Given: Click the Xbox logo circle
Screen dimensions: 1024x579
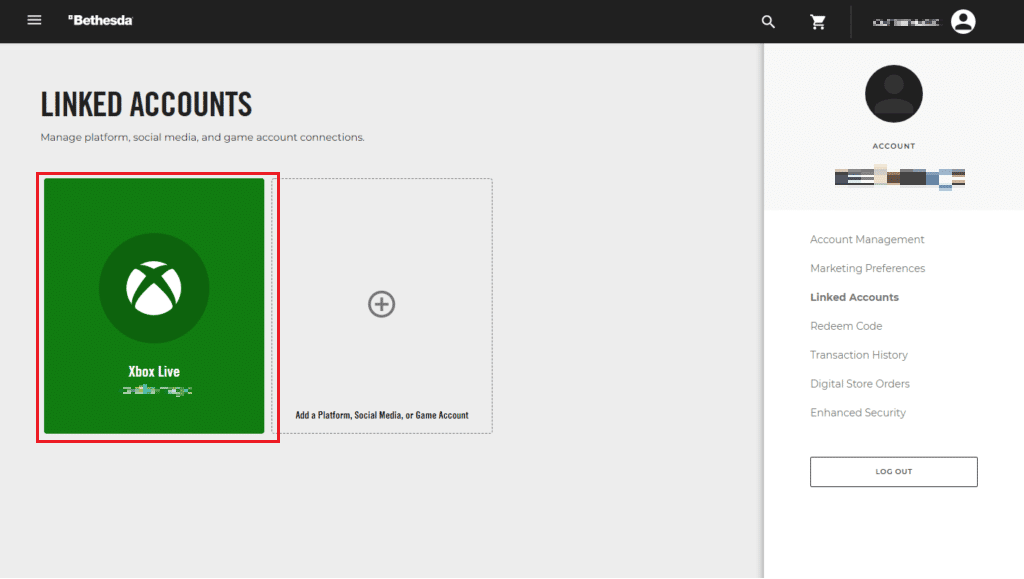Looking at the screenshot, I should (154, 288).
